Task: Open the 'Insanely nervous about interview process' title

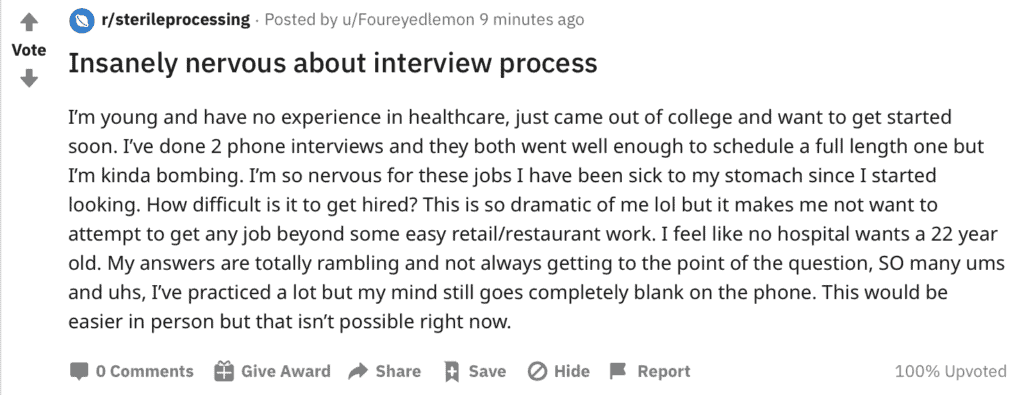Action: [332, 63]
